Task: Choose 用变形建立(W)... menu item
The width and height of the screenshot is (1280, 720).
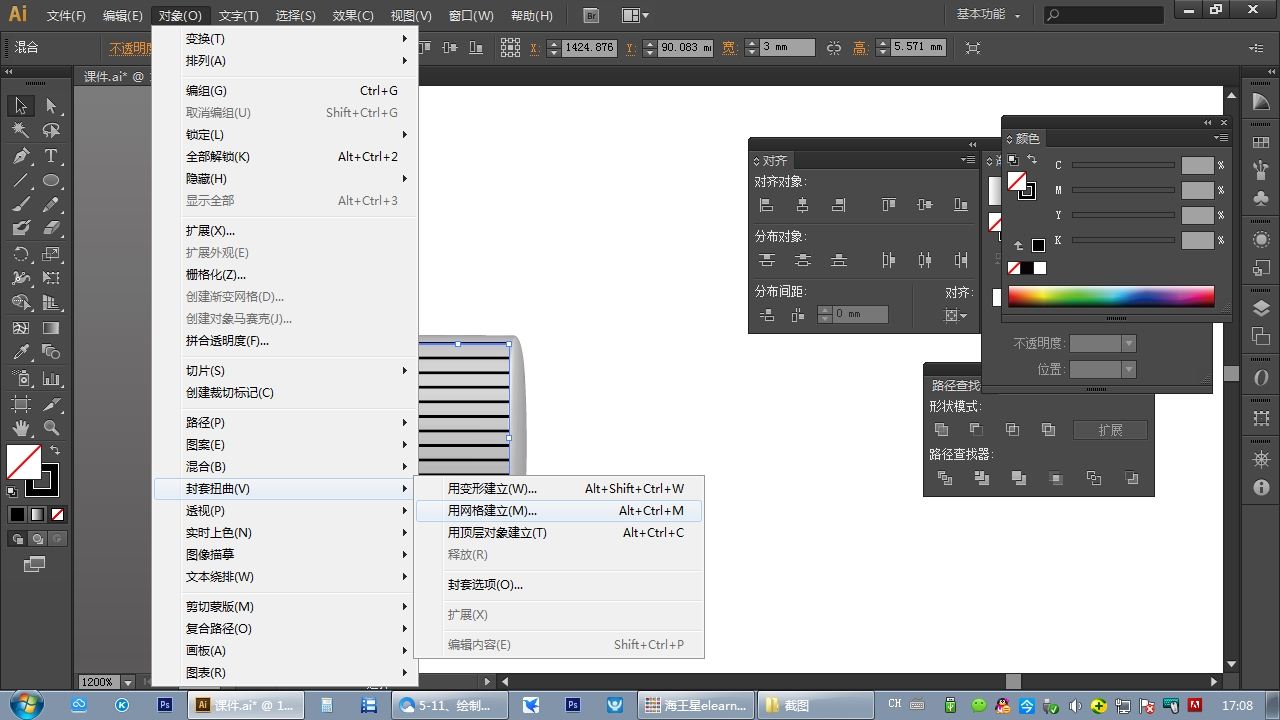Action: (559, 489)
